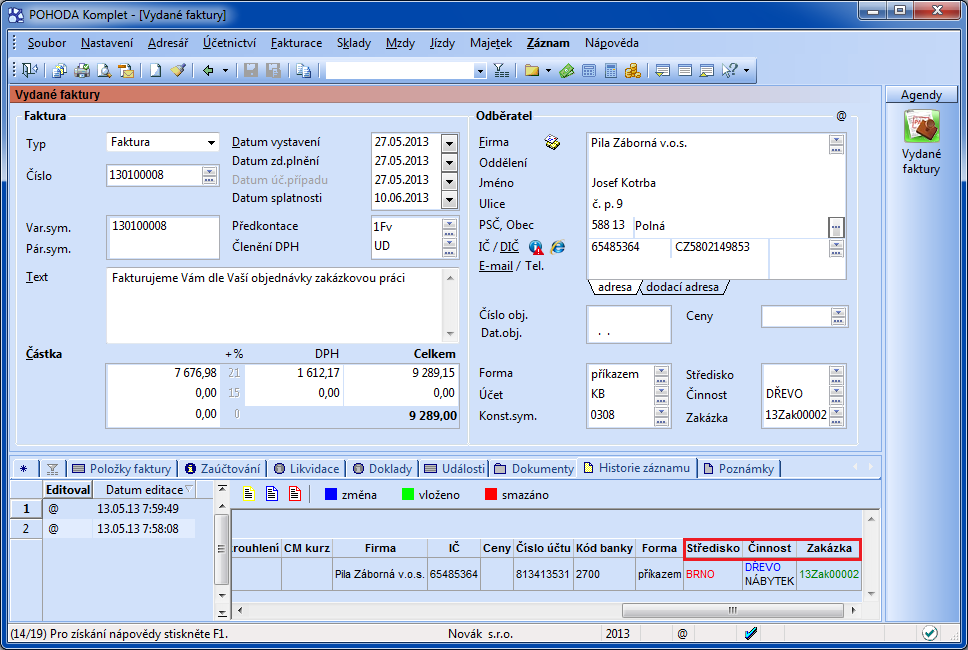Open the Datum vystavení date dropdown
Image resolution: width=968 pixels, height=650 pixels.
[449, 143]
